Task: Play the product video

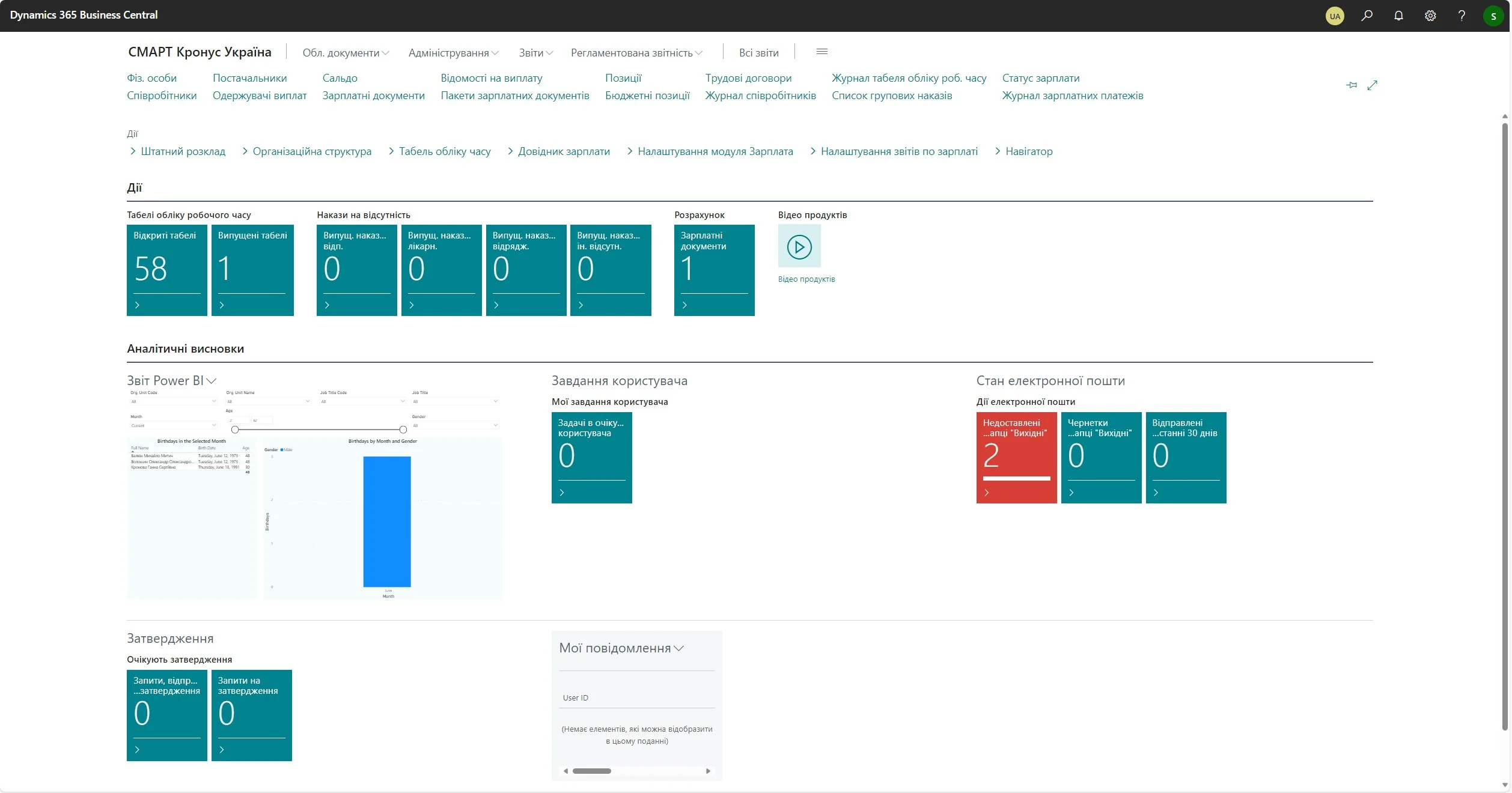Action: [x=799, y=246]
